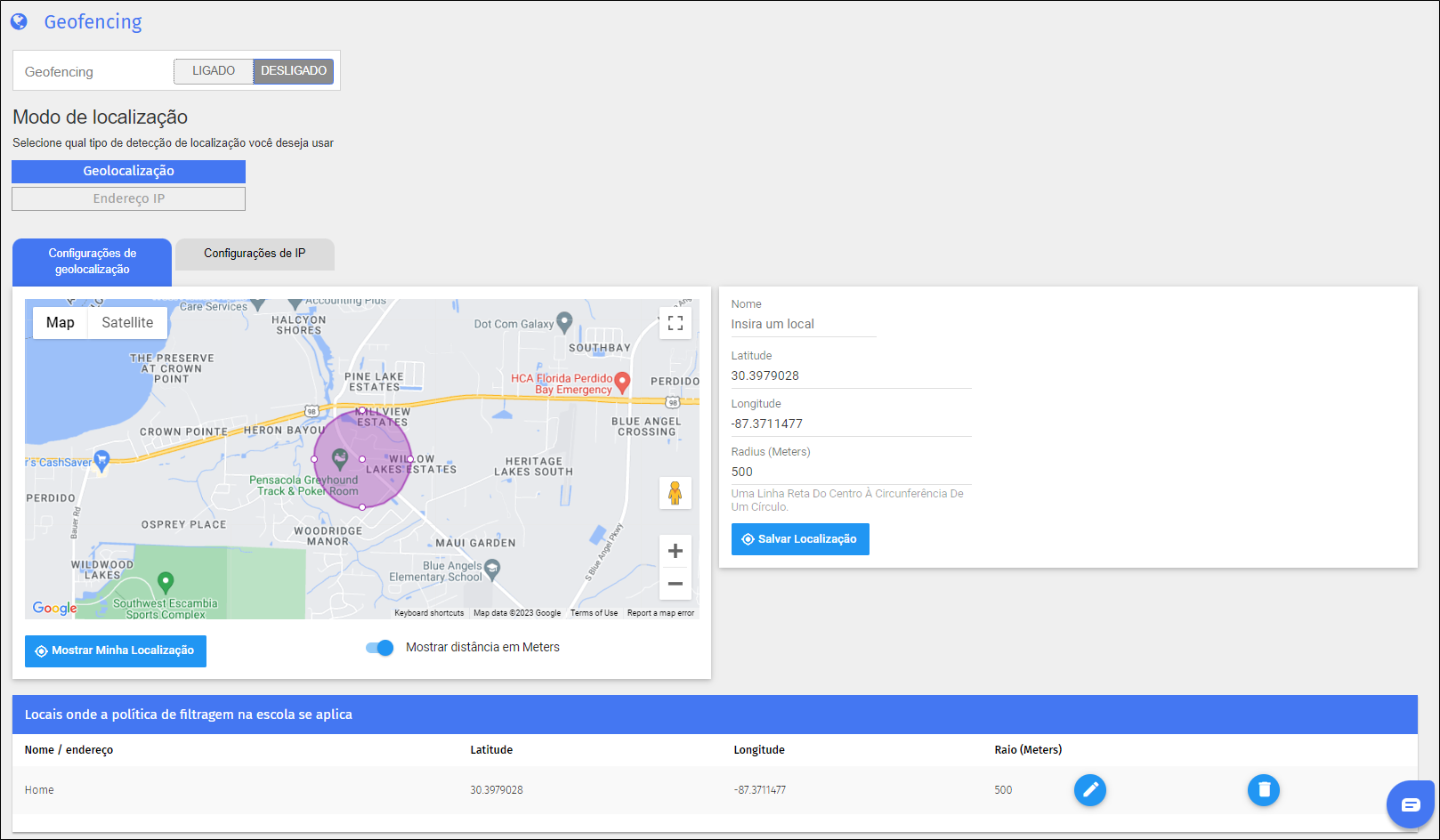Zoom out on the map

(x=676, y=584)
